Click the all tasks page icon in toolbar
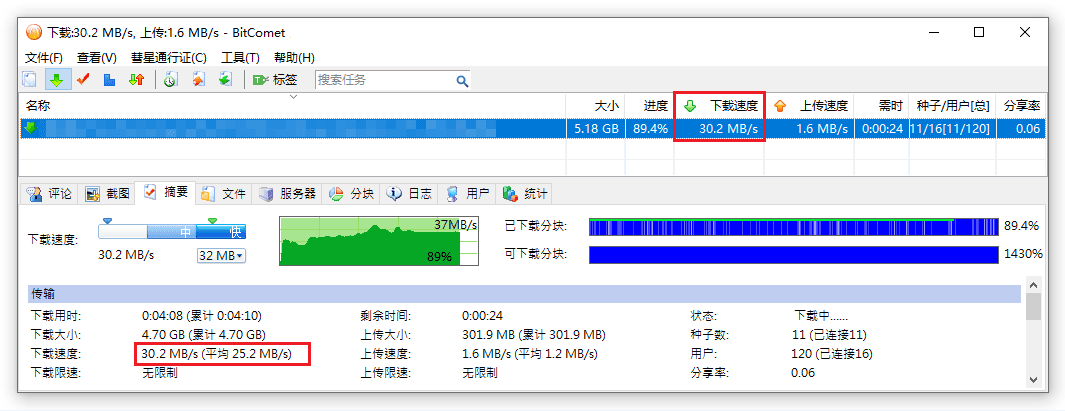The image size is (1065, 411). [30, 80]
